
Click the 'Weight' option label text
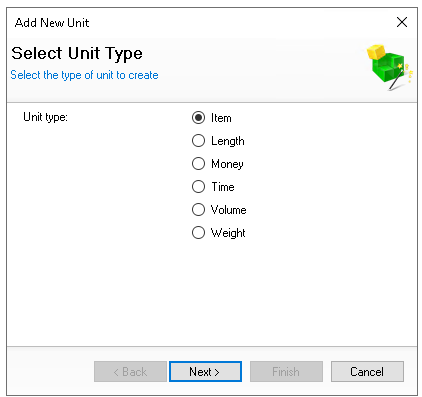click(228, 233)
